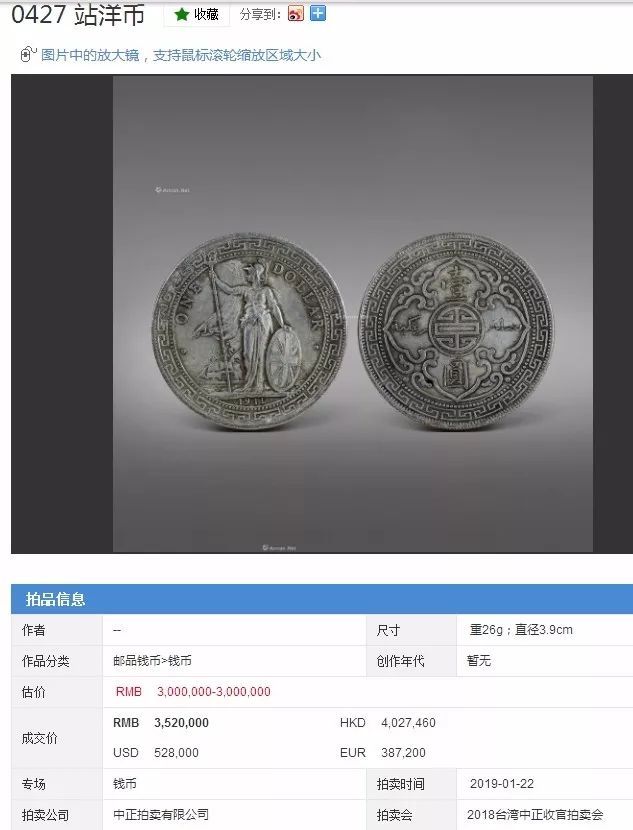Click the reverse coin with 壹圓 characters
Screen dimensions: 633x830
[456, 331]
